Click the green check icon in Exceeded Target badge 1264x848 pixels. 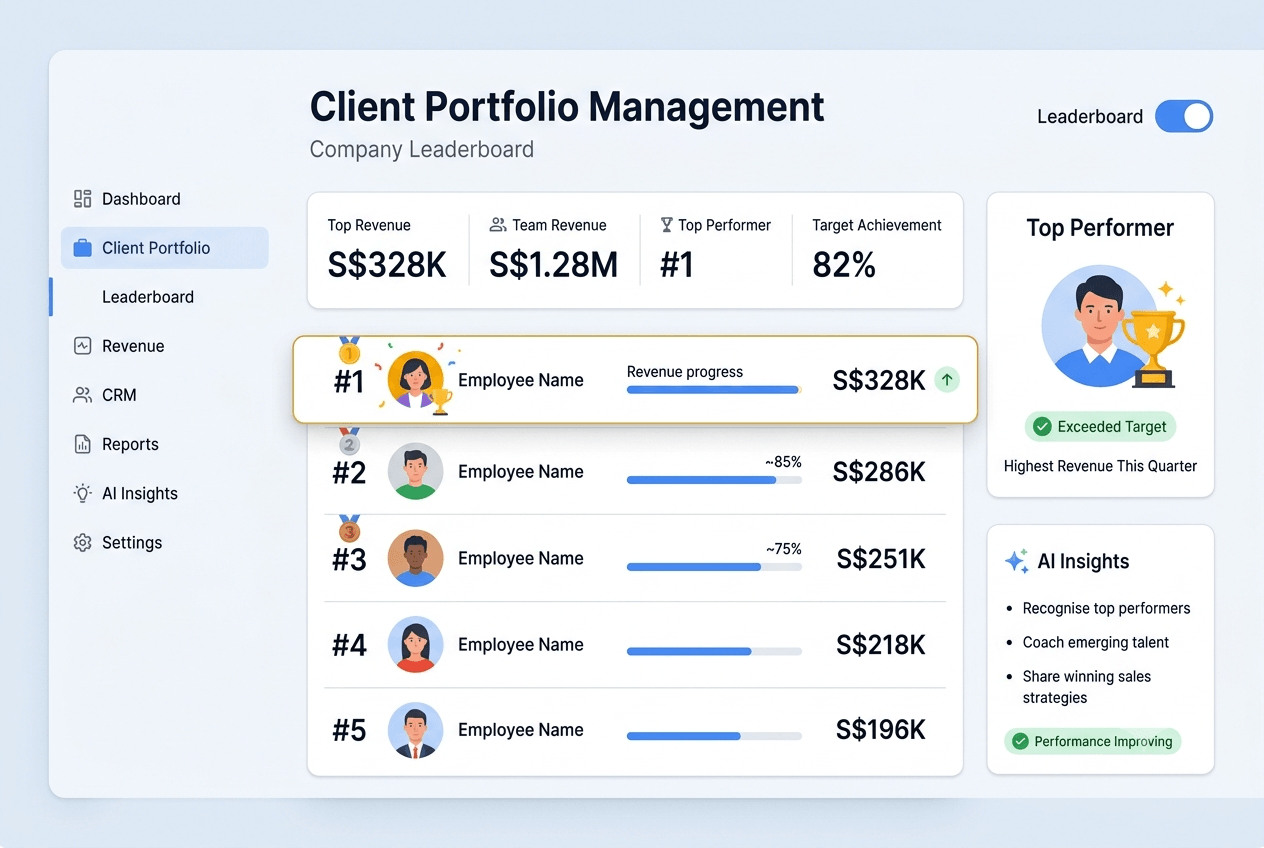coord(1042,427)
